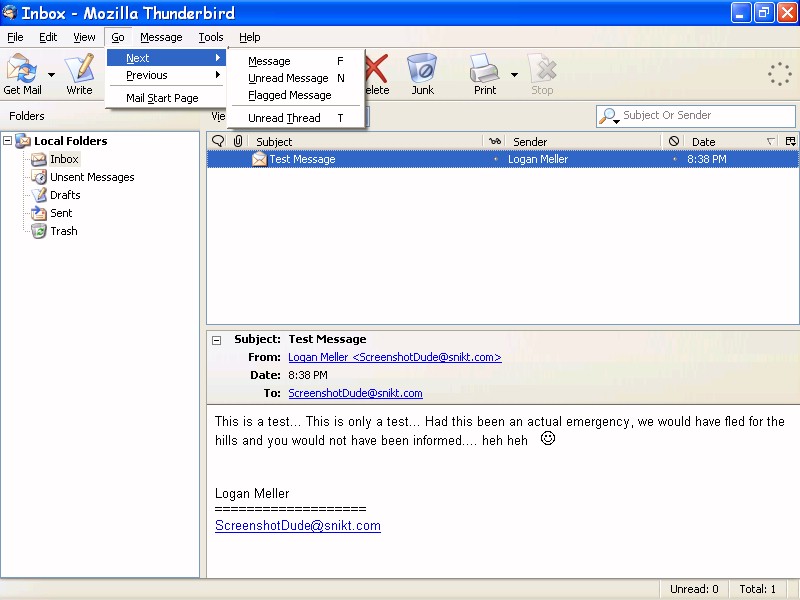Go to next Unread Message

pyautogui.click(x=296, y=78)
